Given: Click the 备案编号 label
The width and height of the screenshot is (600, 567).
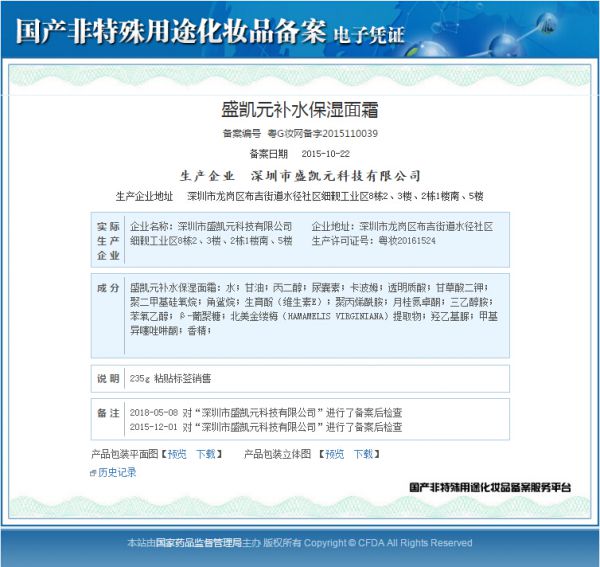Looking at the screenshot, I should coord(242,134).
